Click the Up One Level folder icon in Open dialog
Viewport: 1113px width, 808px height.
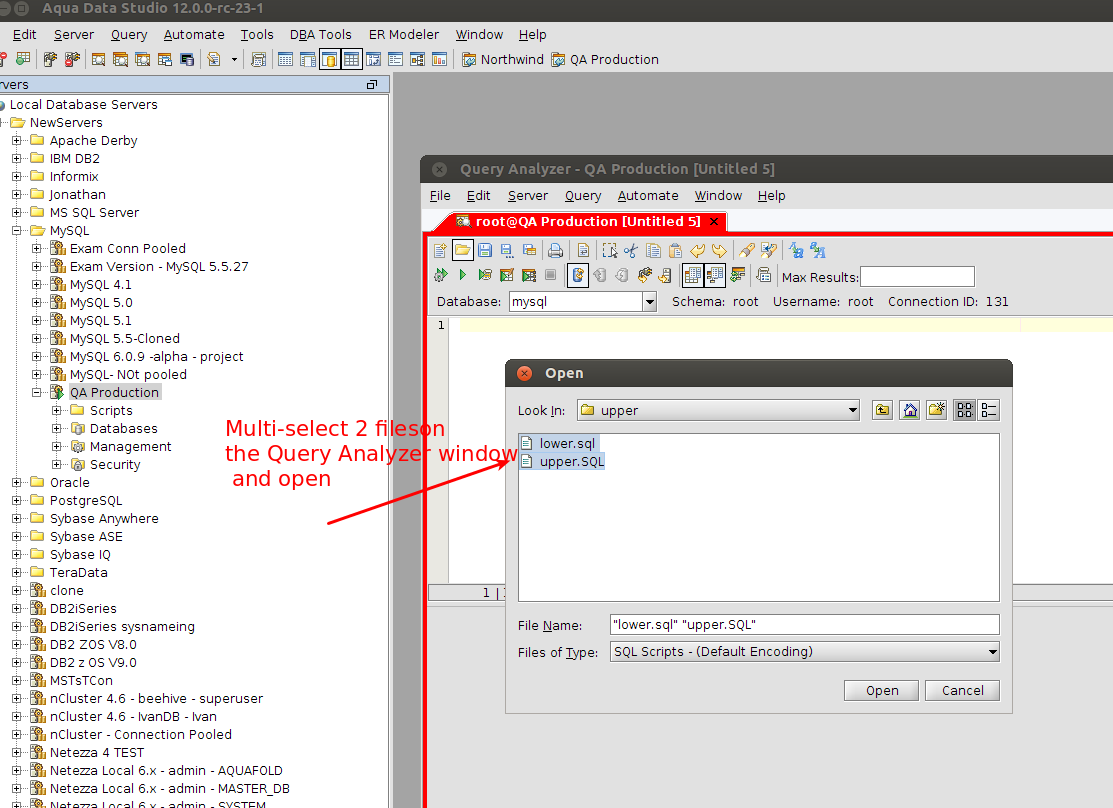(x=882, y=410)
